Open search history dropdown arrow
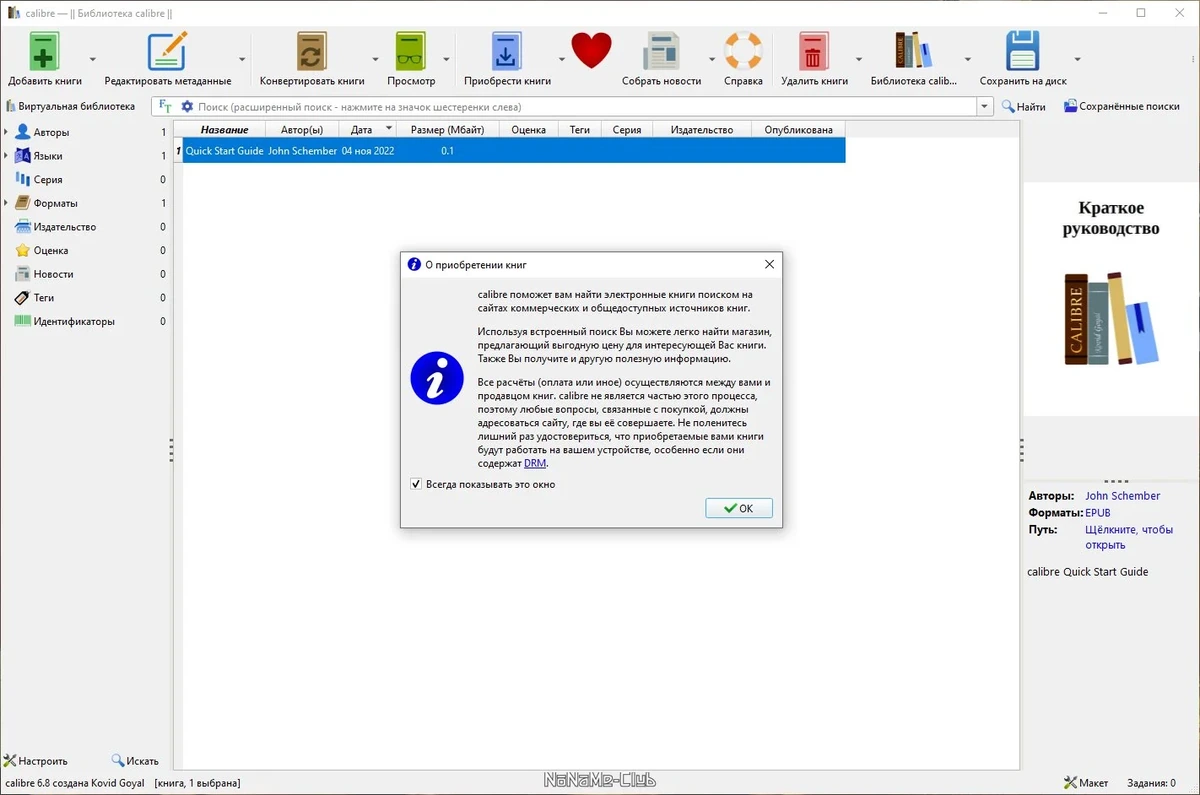Screen dimensions: 1200x795 tap(985, 106)
